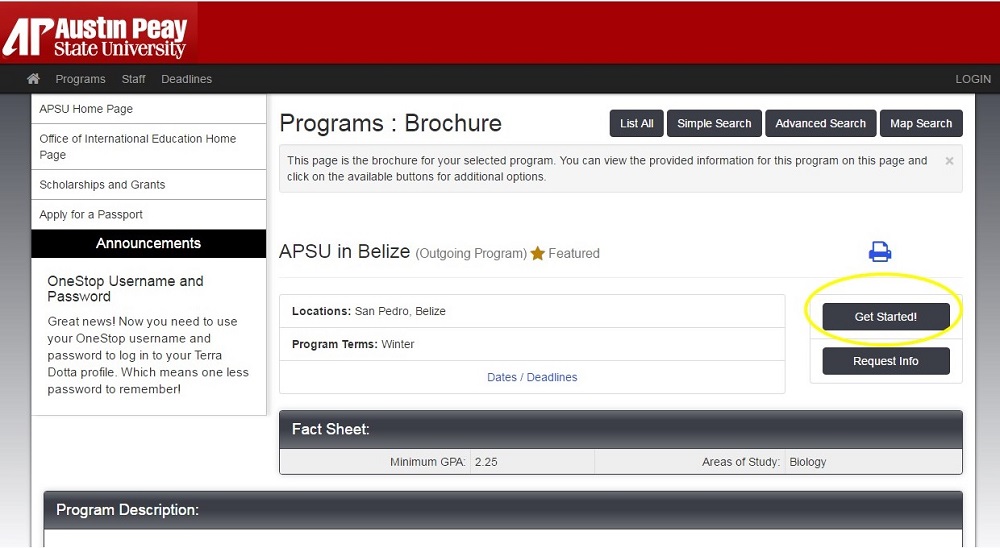Follow the Dates / Deadlines link
Viewport: 1000px width, 548px height.
[532, 377]
